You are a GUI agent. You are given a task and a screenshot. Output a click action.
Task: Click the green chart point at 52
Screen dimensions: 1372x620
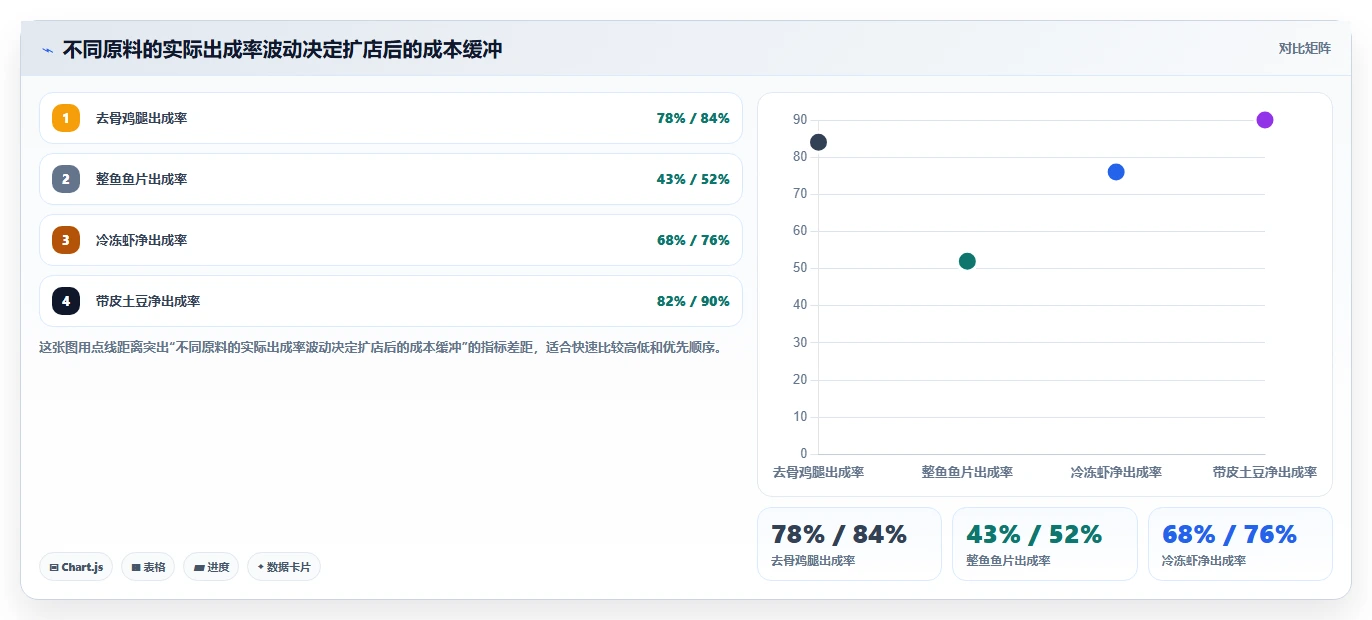tap(967, 261)
